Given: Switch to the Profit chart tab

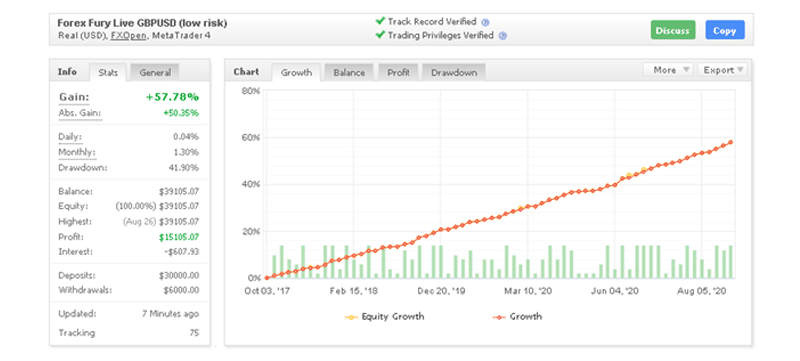Looking at the screenshot, I should 398,72.
